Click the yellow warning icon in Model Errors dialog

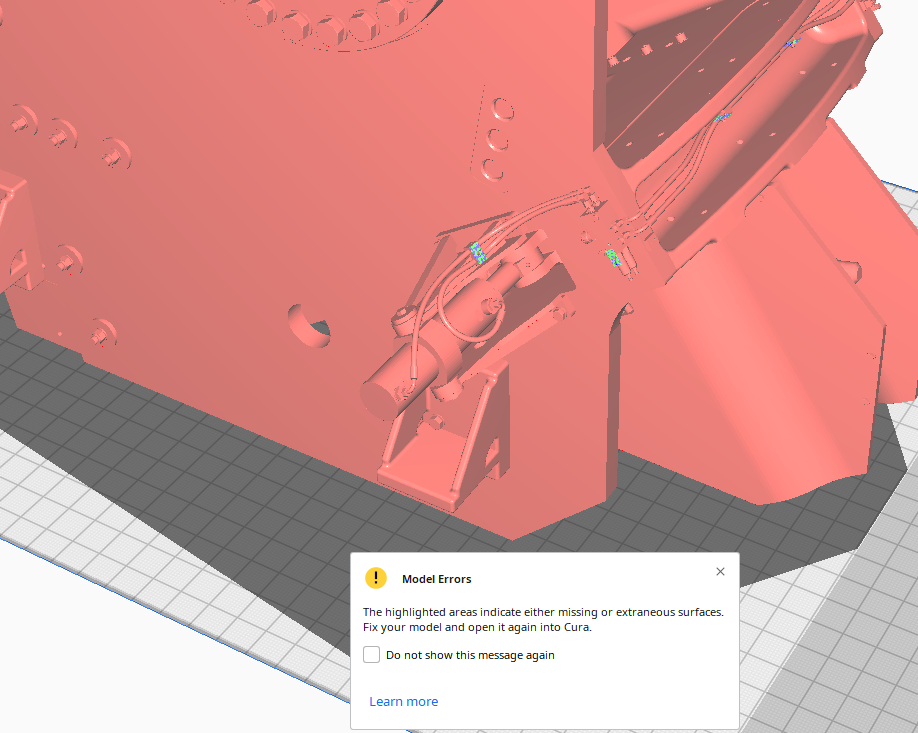[x=376, y=578]
